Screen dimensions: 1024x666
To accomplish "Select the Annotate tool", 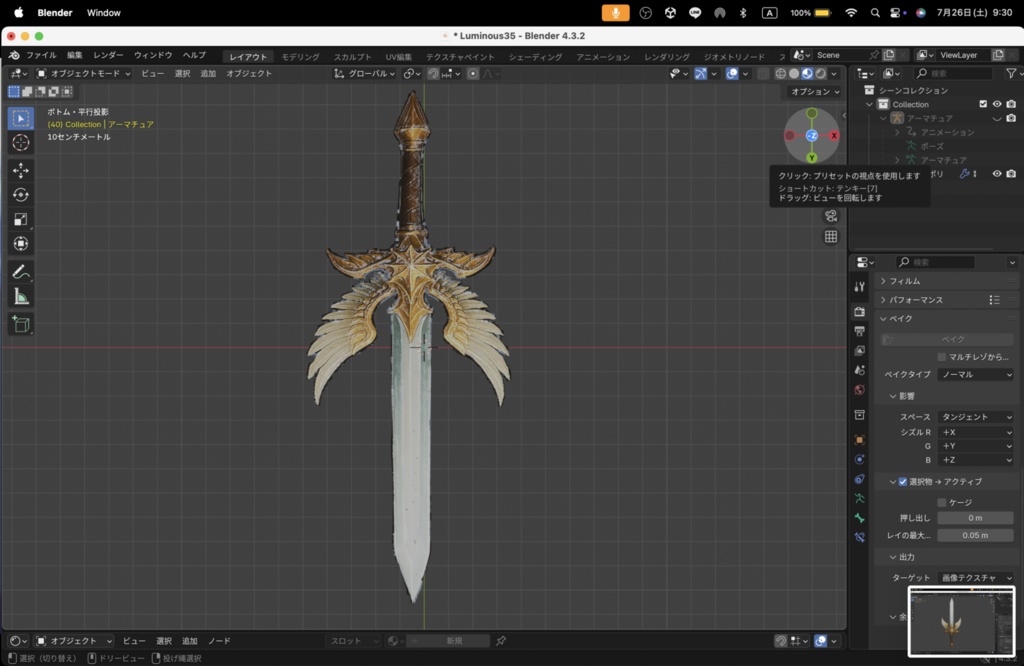I will click(20, 271).
